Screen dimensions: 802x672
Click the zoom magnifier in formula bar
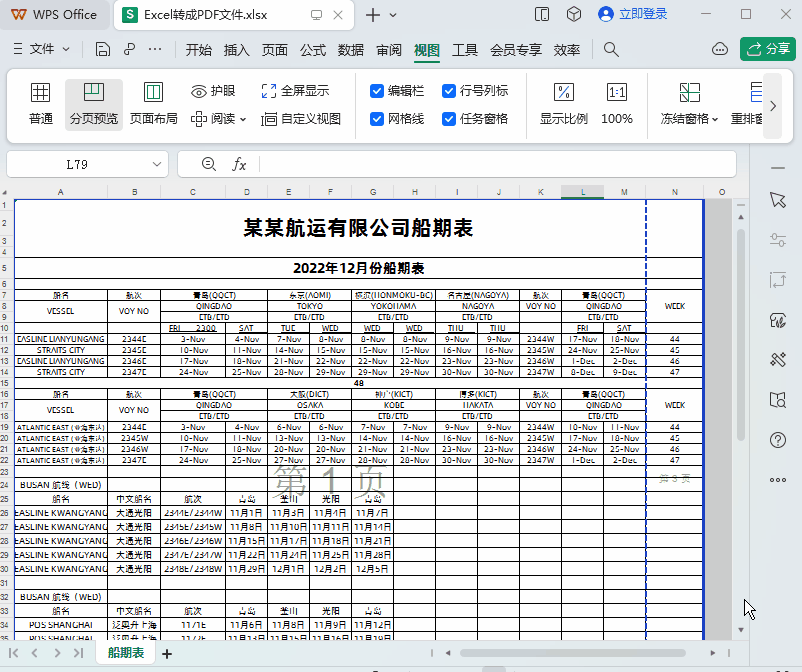point(208,164)
